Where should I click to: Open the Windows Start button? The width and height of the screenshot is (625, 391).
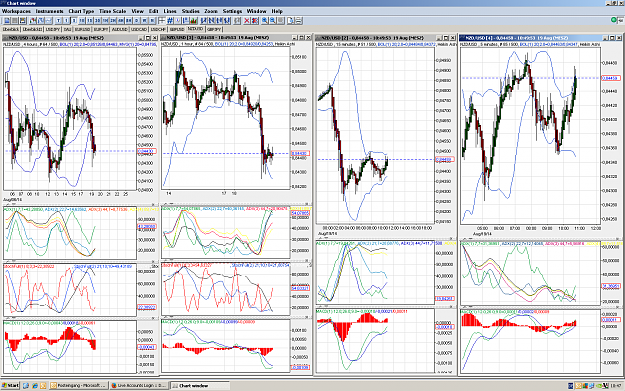pyautogui.click(x=10, y=385)
